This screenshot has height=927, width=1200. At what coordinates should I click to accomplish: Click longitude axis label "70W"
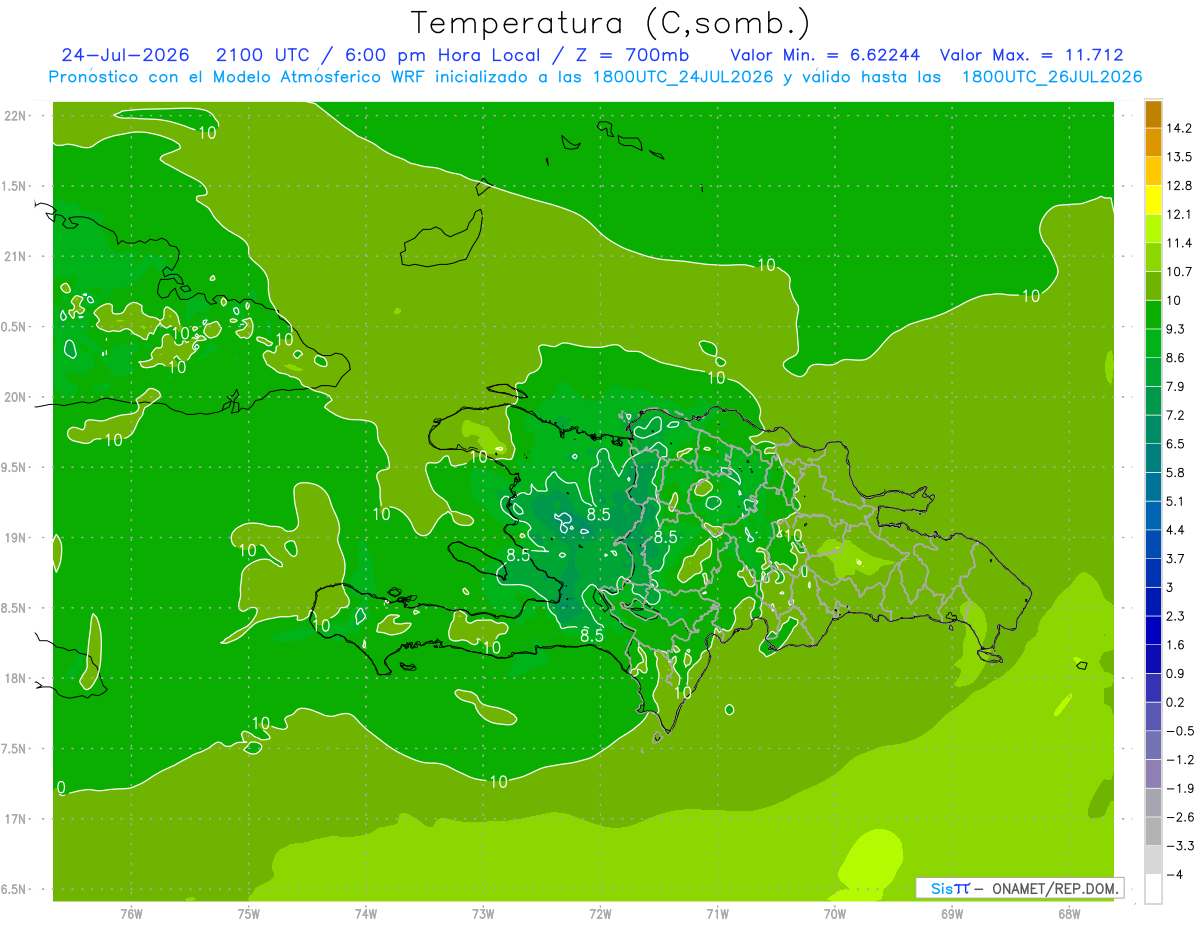coord(834,913)
